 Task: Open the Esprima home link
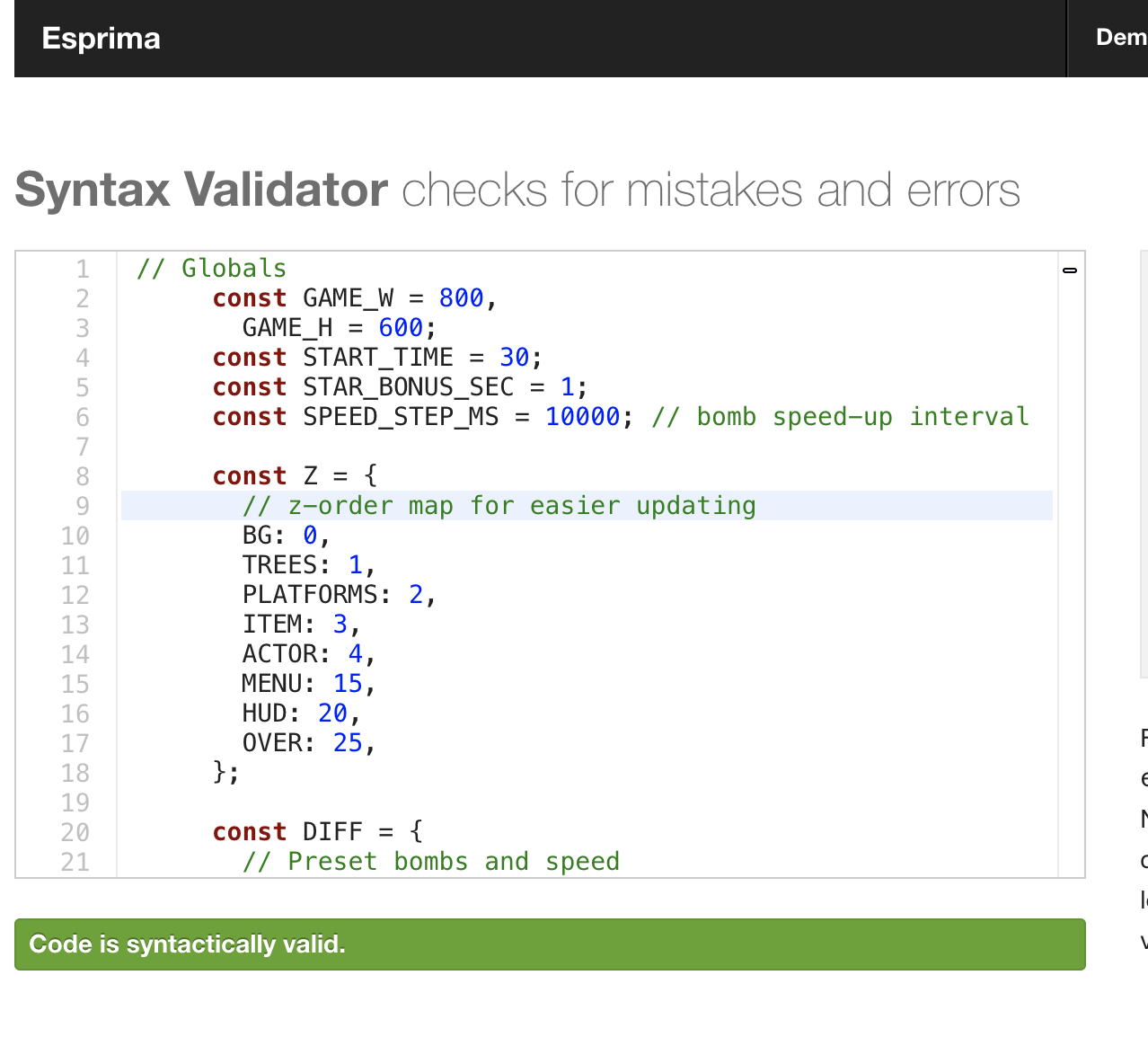click(101, 39)
